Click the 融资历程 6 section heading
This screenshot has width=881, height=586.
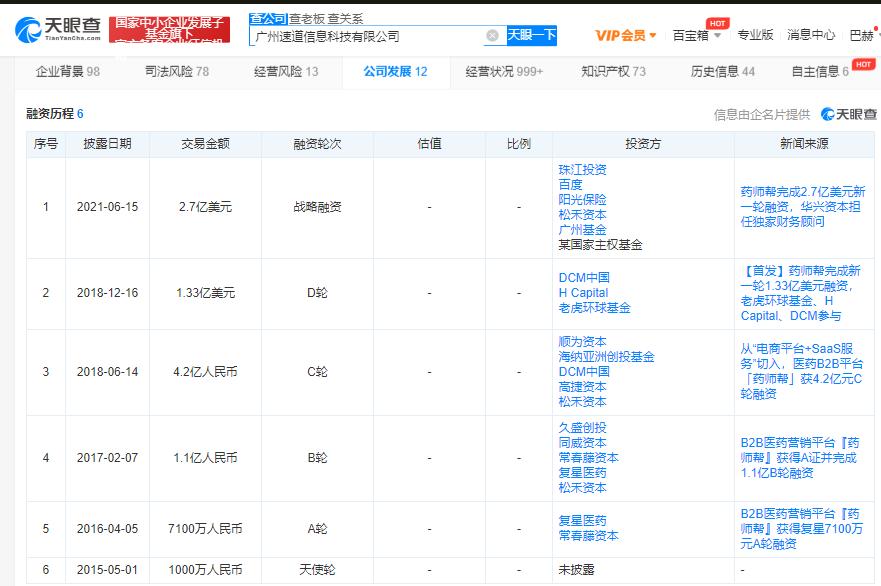tap(55, 114)
